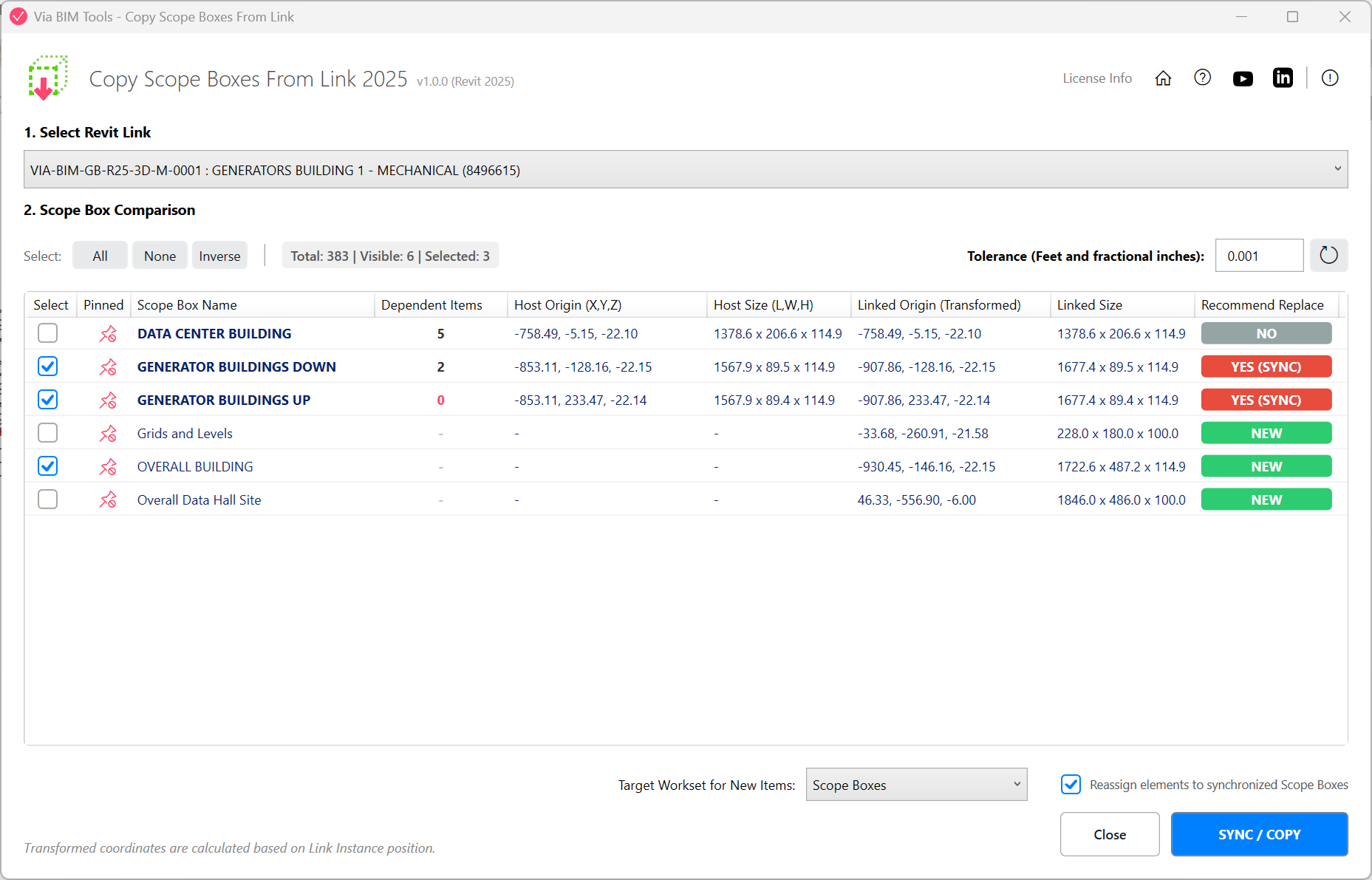
Task: Click the pin icon for OVERALL BUILDING
Action: (108, 467)
